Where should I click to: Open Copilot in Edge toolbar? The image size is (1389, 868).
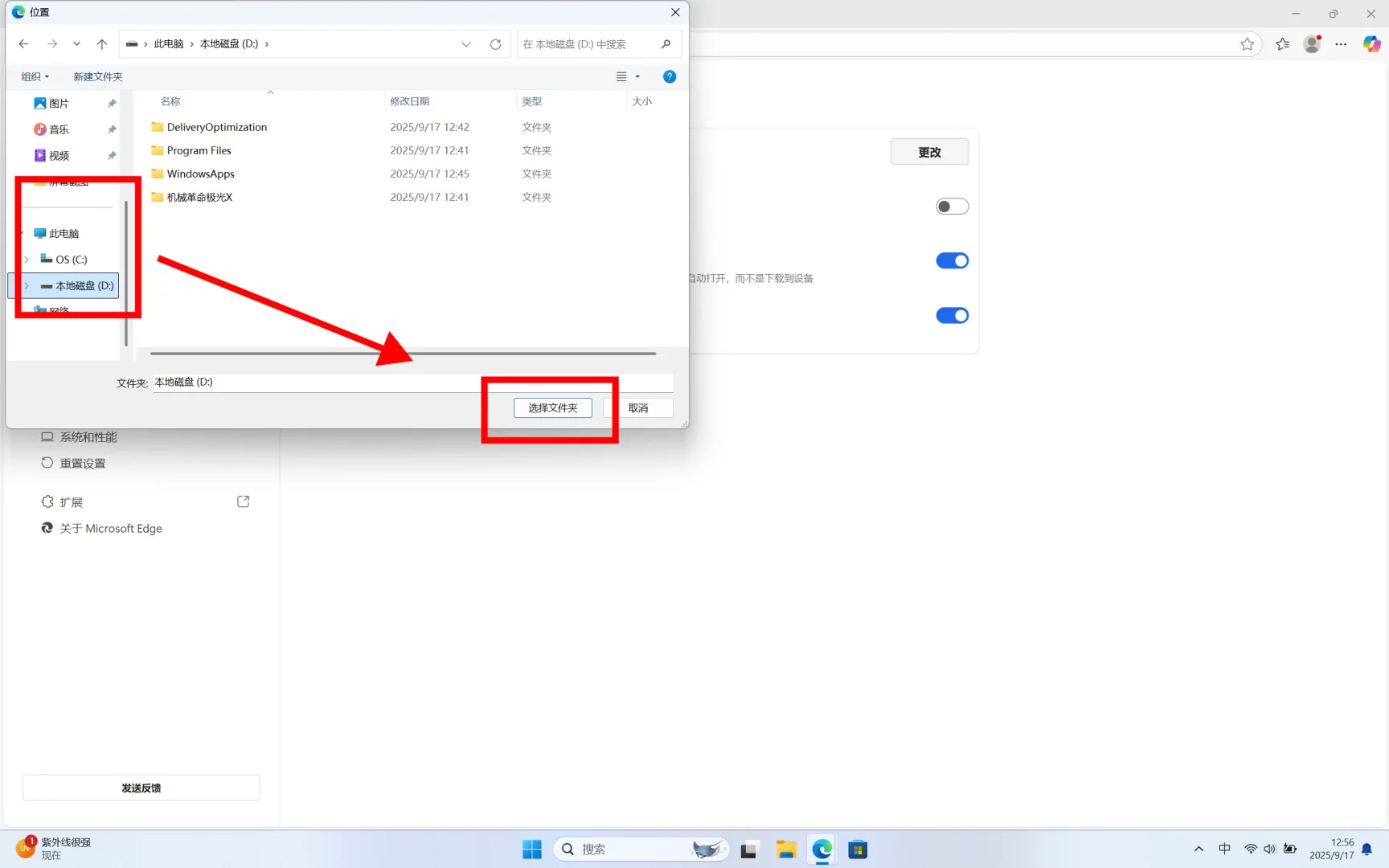click(1371, 44)
